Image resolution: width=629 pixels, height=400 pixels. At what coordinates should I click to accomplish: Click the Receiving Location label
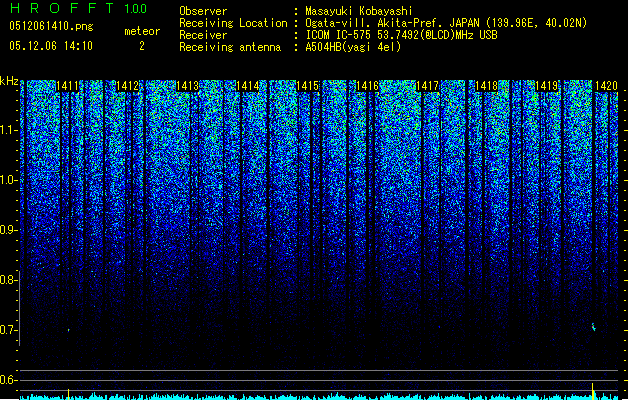tap(233, 23)
